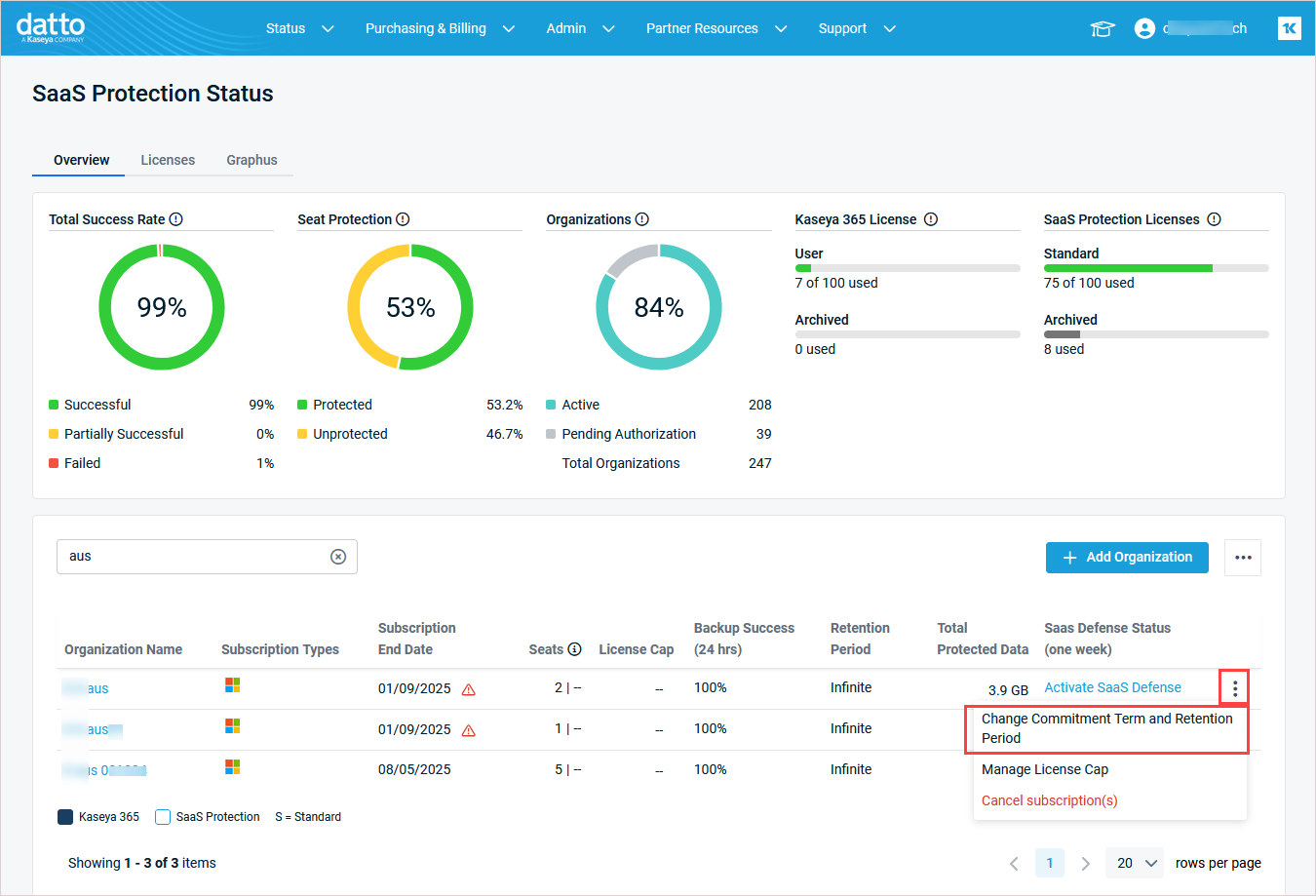1316x896 pixels.
Task: Click the Total Success Rate info icon
Action: [x=176, y=219]
